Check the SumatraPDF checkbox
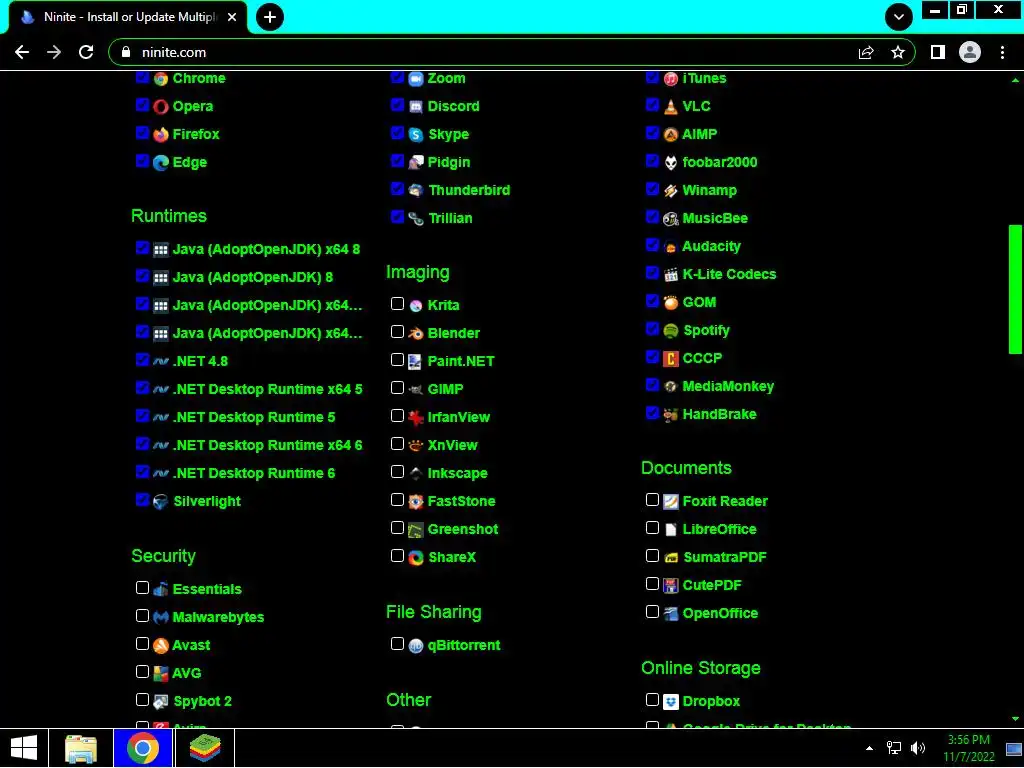Image resolution: width=1024 pixels, height=768 pixels. coord(652,556)
